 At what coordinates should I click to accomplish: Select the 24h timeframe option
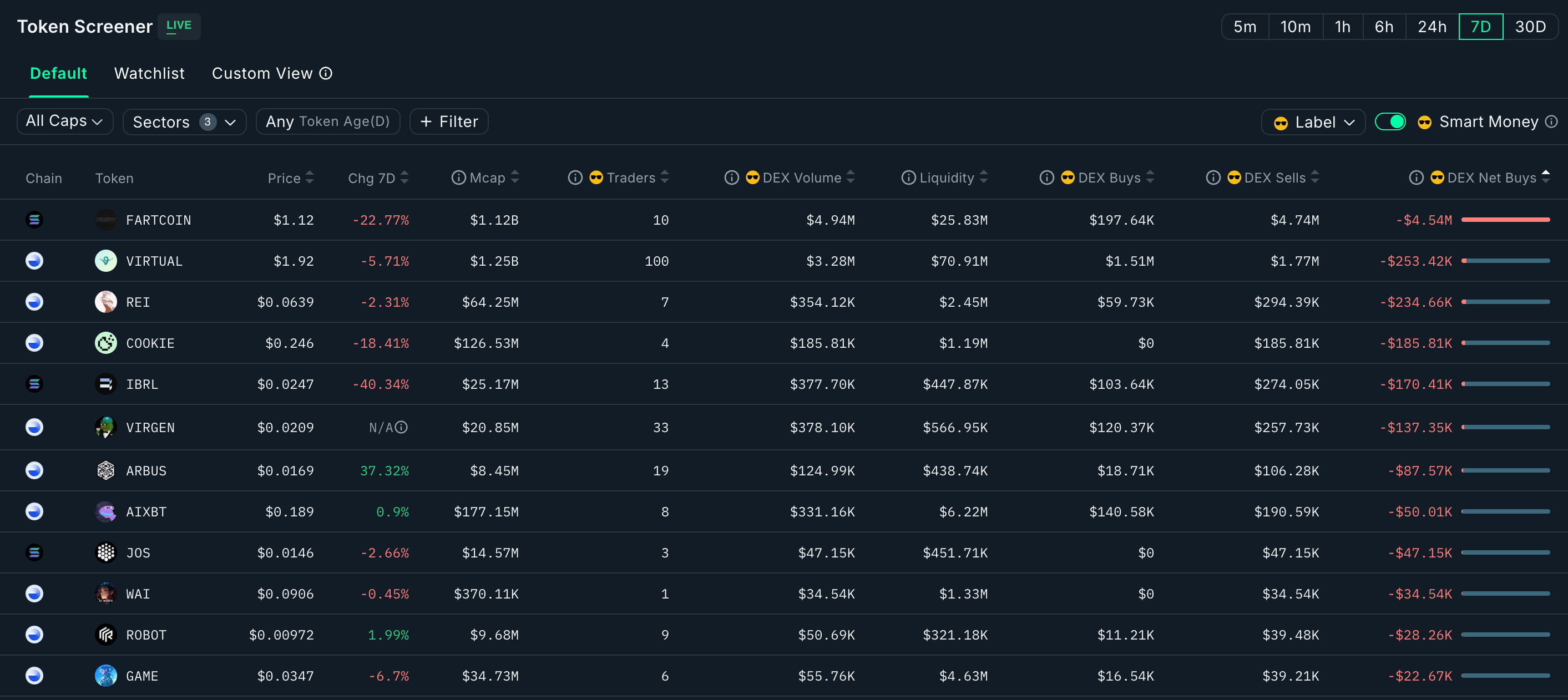[x=1431, y=27]
